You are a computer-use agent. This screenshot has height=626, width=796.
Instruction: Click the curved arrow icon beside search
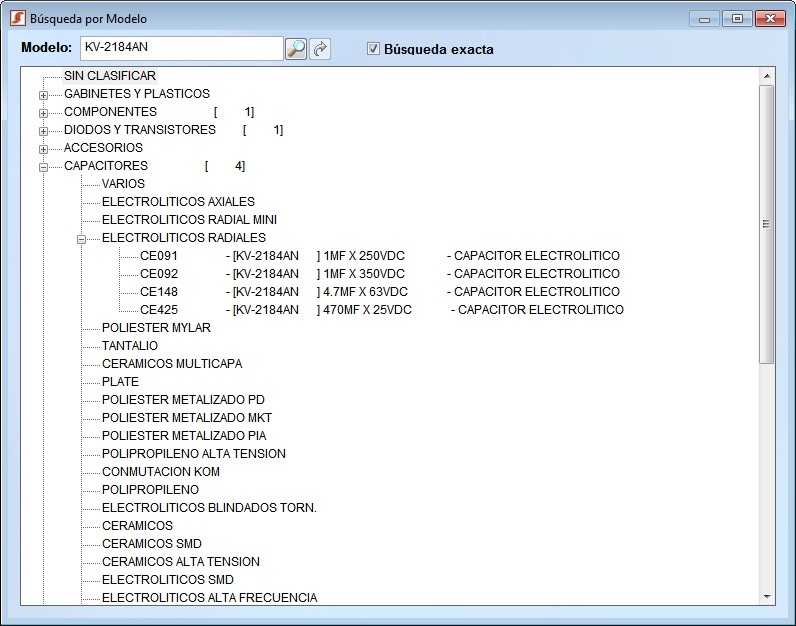320,49
